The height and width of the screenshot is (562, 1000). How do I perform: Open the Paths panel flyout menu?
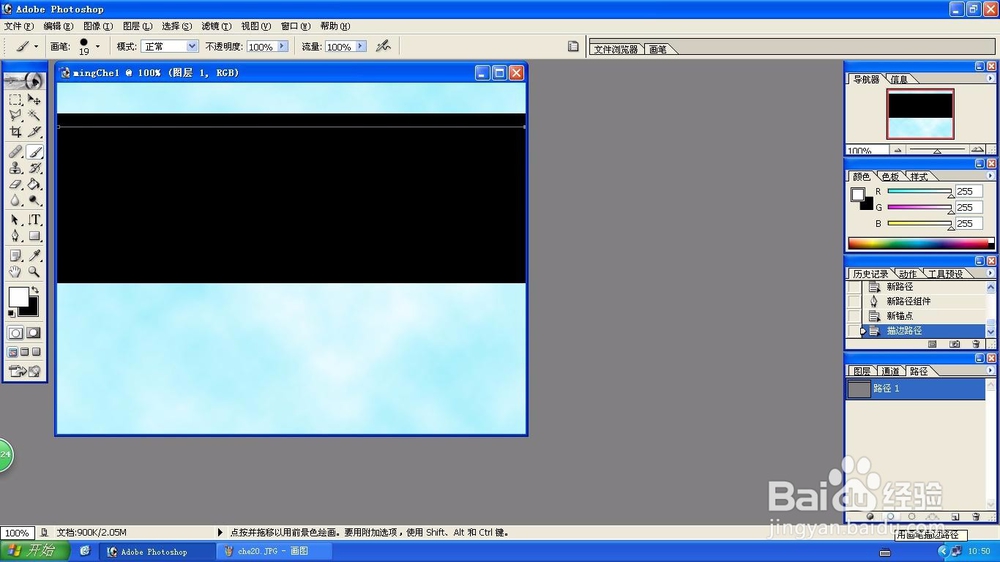click(990, 371)
